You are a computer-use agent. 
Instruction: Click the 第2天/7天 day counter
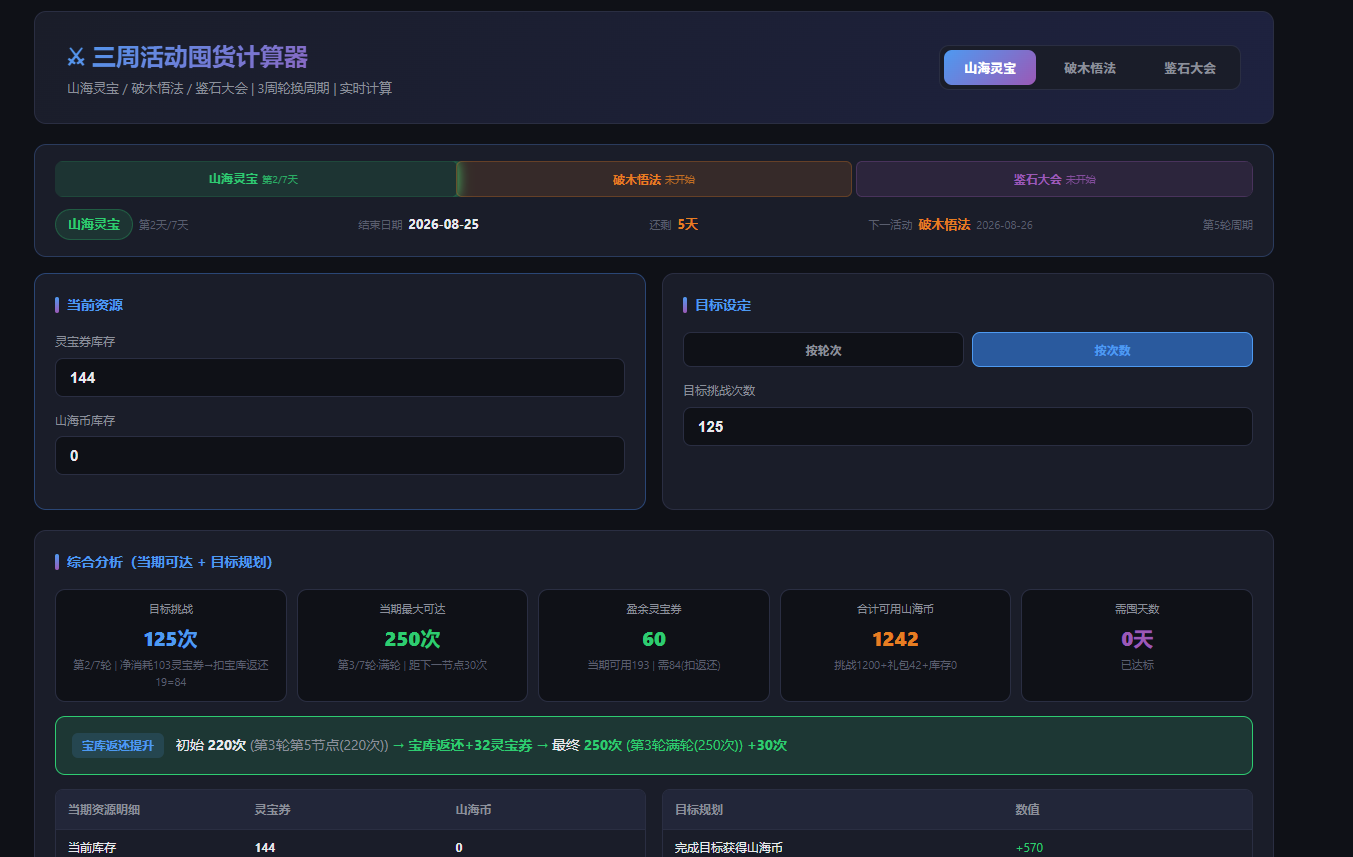[163, 225]
